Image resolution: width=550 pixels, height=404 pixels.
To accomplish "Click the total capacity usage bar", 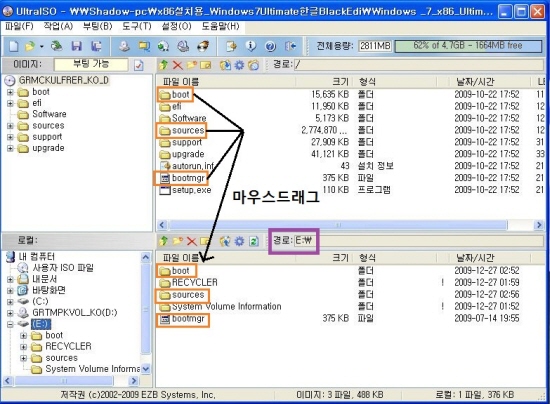I will tap(468, 46).
